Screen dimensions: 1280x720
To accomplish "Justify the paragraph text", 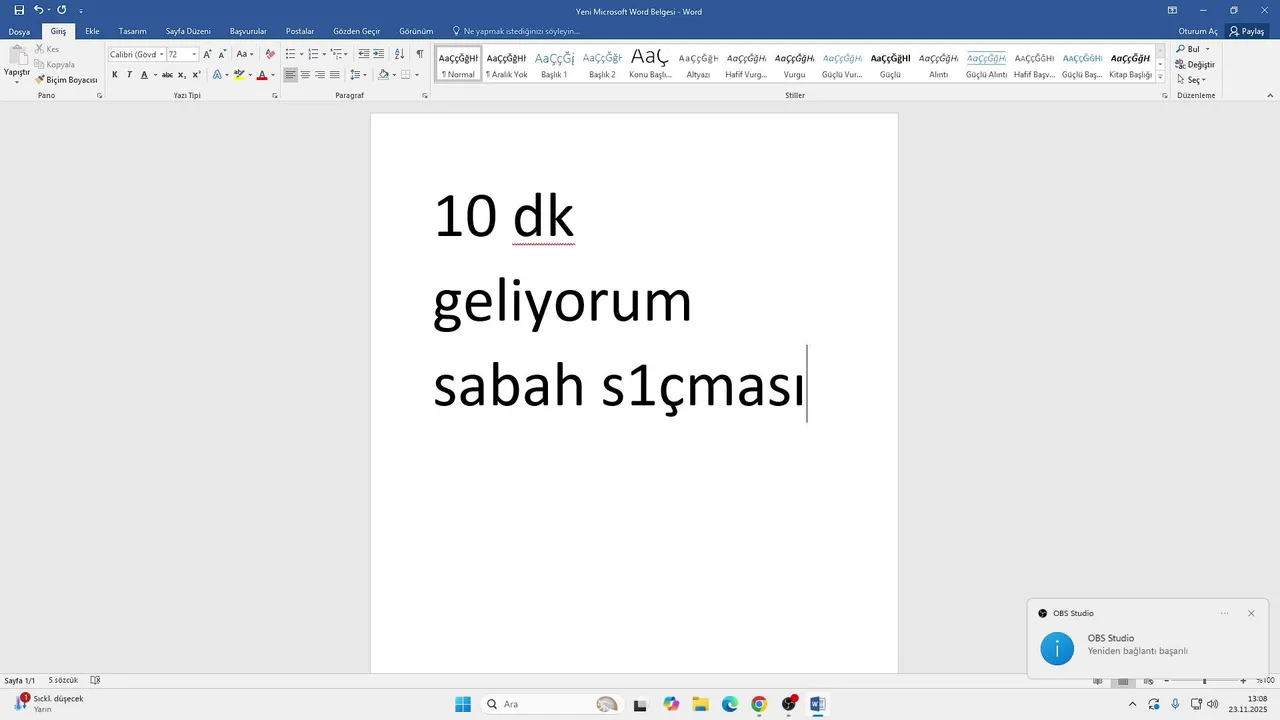I will [334, 75].
